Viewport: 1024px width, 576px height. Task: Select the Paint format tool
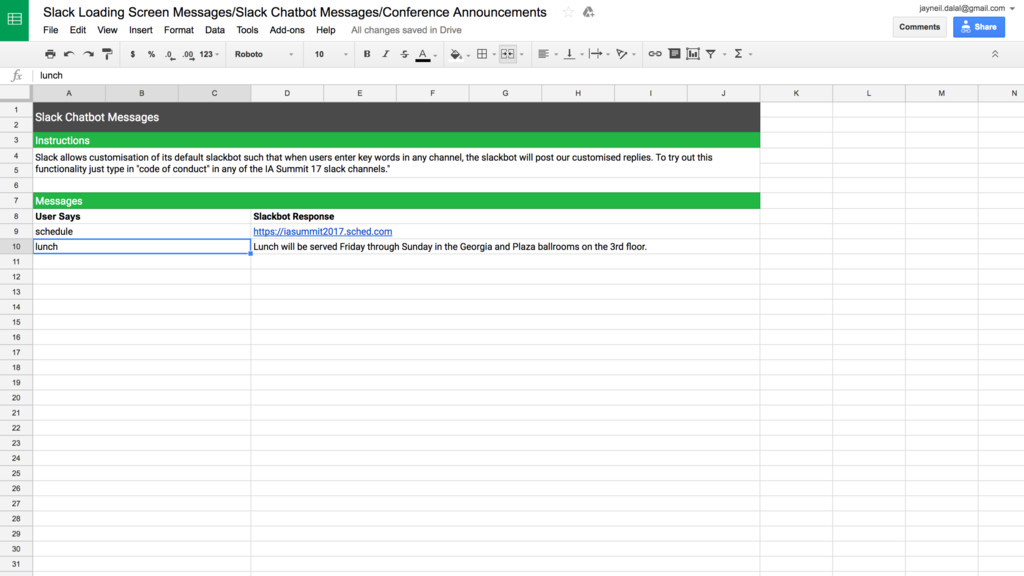107,54
